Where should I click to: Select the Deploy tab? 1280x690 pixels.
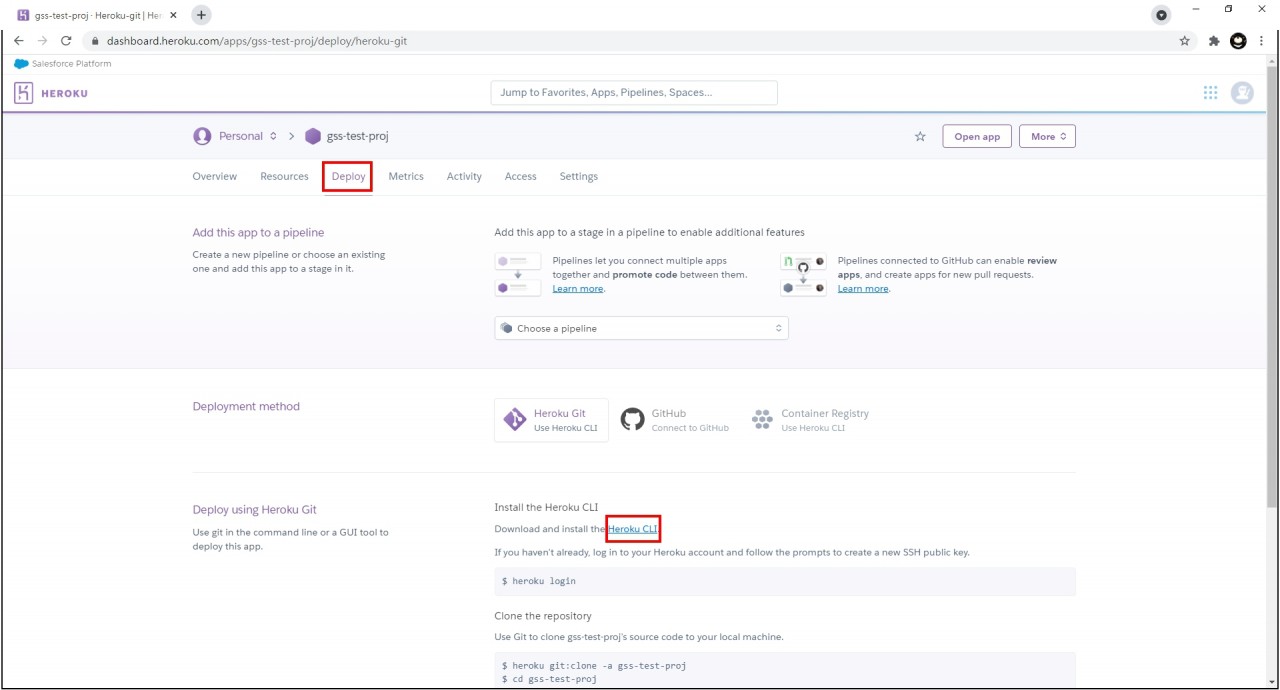[348, 177]
